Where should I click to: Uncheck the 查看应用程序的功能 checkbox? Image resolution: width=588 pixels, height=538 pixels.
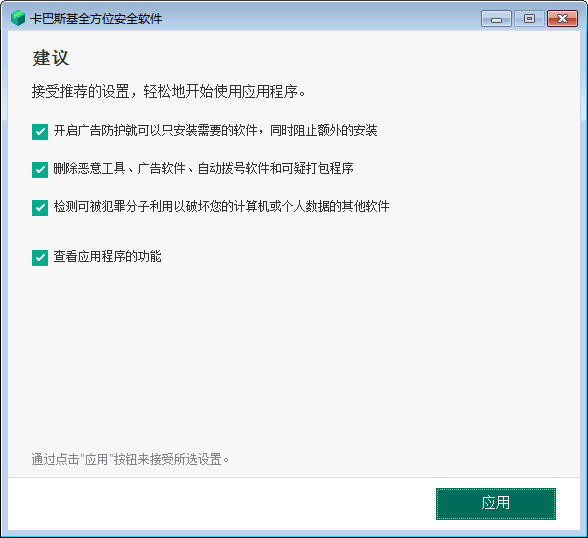coord(40,258)
